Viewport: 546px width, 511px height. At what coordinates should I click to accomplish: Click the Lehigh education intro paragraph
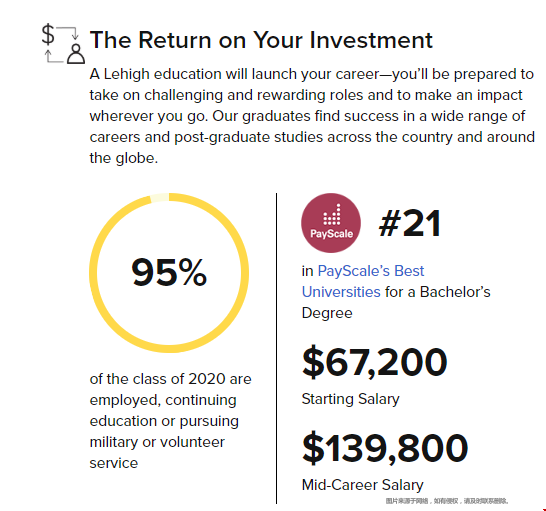(x=312, y=116)
